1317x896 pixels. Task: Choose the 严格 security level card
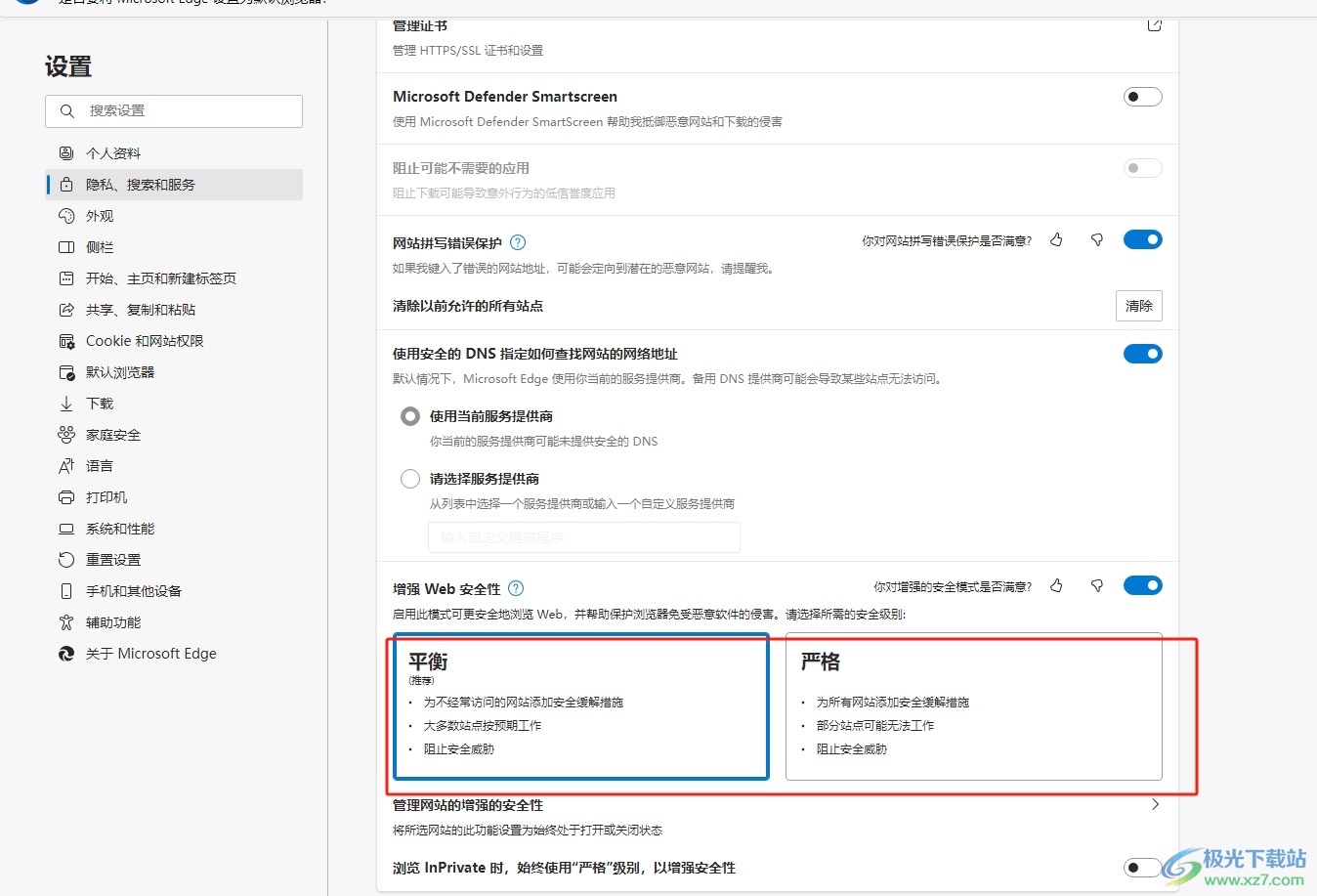pyautogui.click(x=974, y=706)
